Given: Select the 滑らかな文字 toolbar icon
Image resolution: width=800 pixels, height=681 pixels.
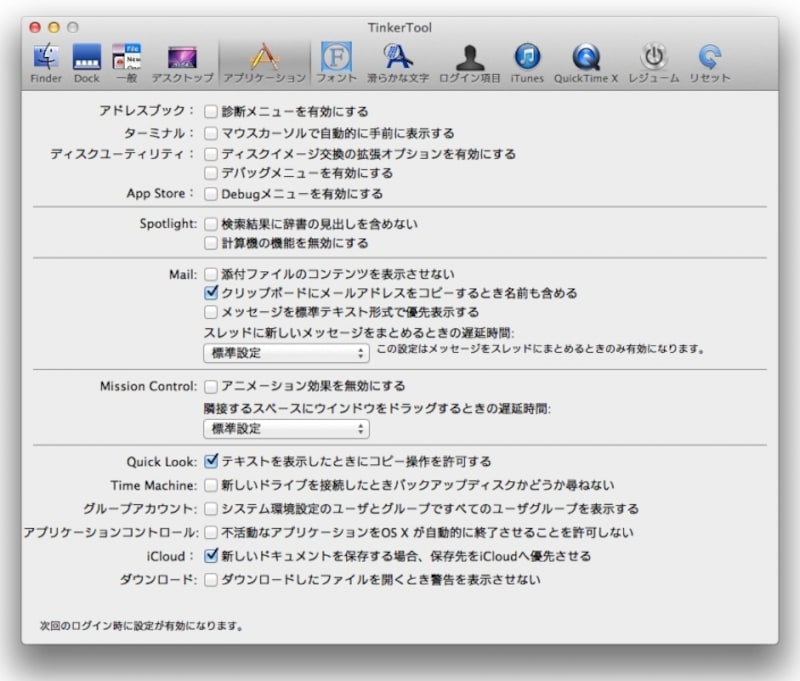Looking at the screenshot, I should click(399, 62).
